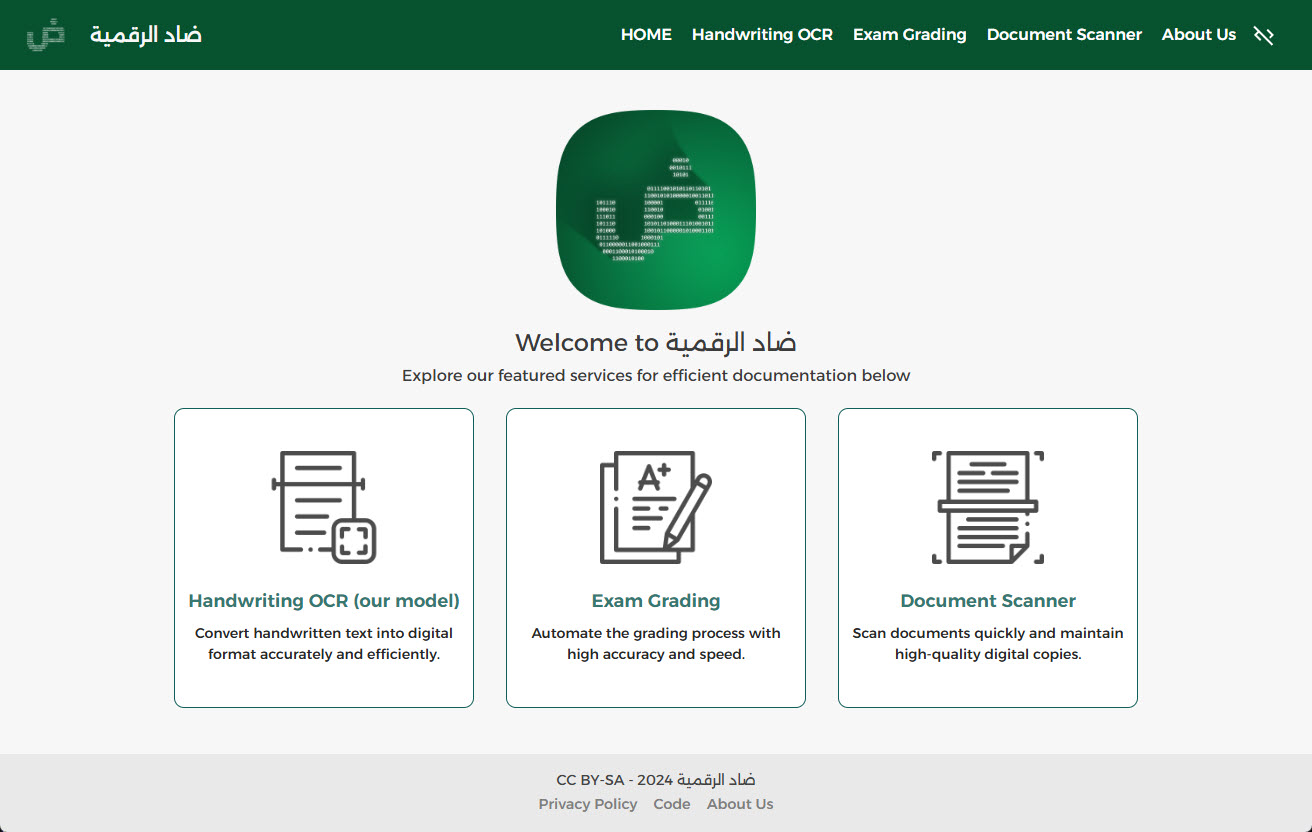Open the Handwriting OCR (our model) card title
The width and height of the screenshot is (1312, 832).
[324, 601]
